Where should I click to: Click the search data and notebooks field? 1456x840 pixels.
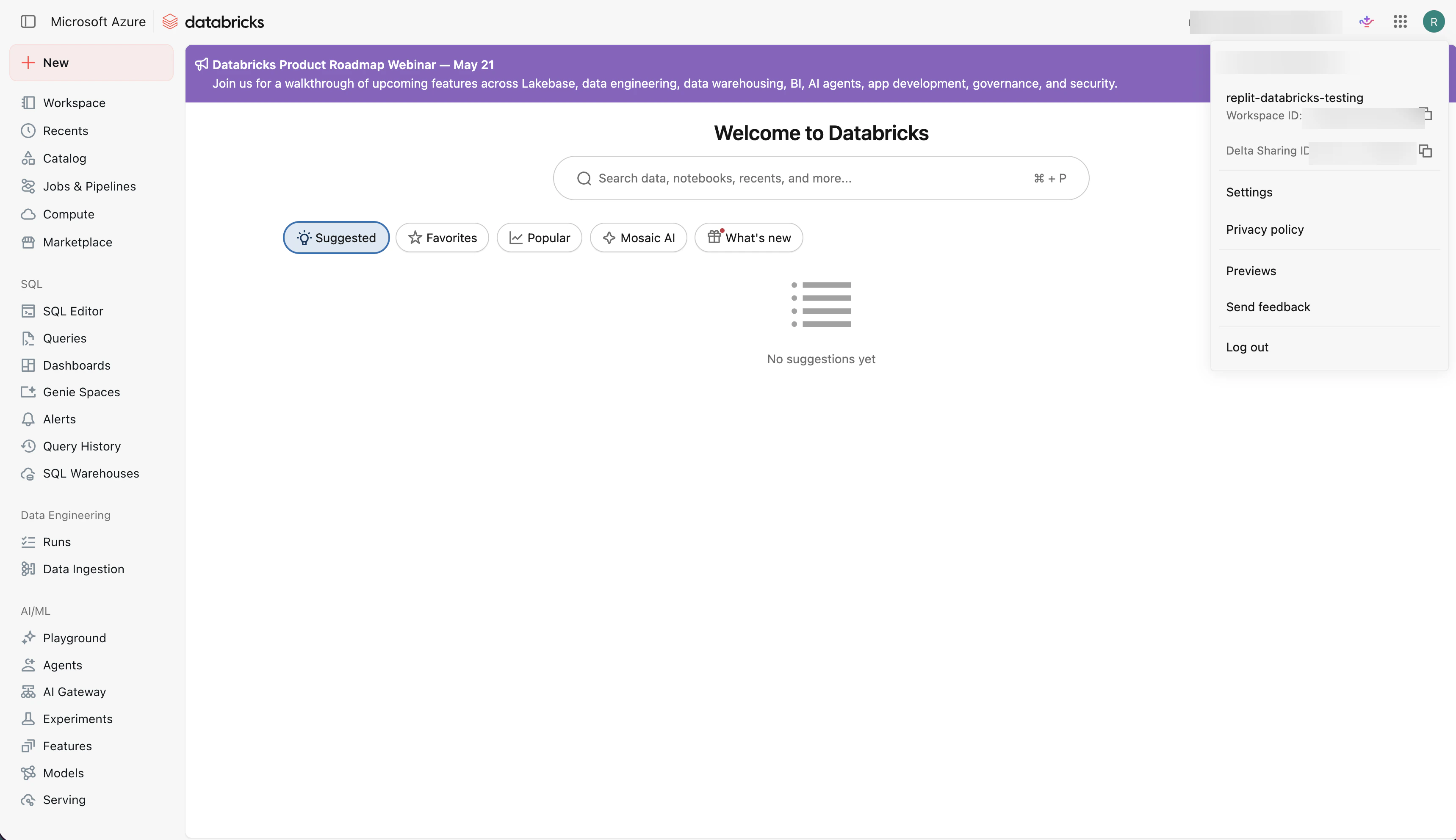tap(821, 178)
